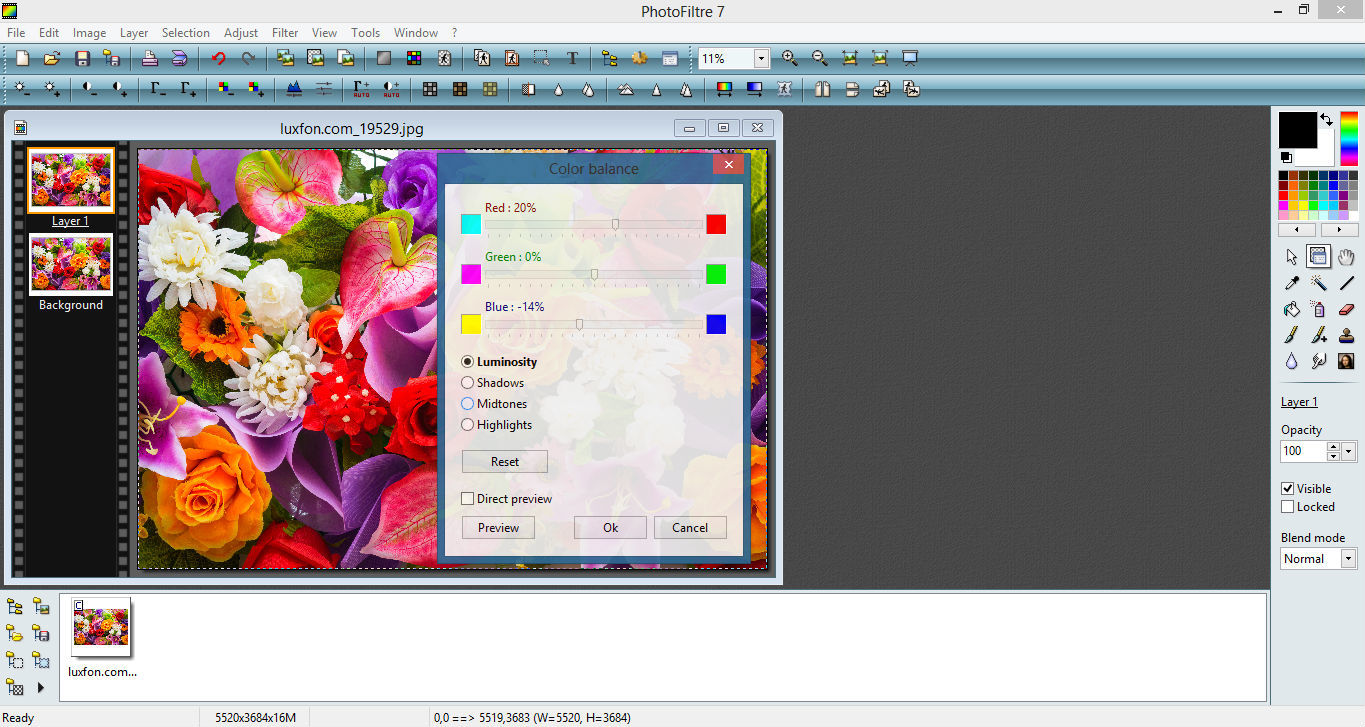Image resolution: width=1365 pixels, height=727 pixels.
Task: Click the Open file folder icon
Action: click(x=52, y=59)
